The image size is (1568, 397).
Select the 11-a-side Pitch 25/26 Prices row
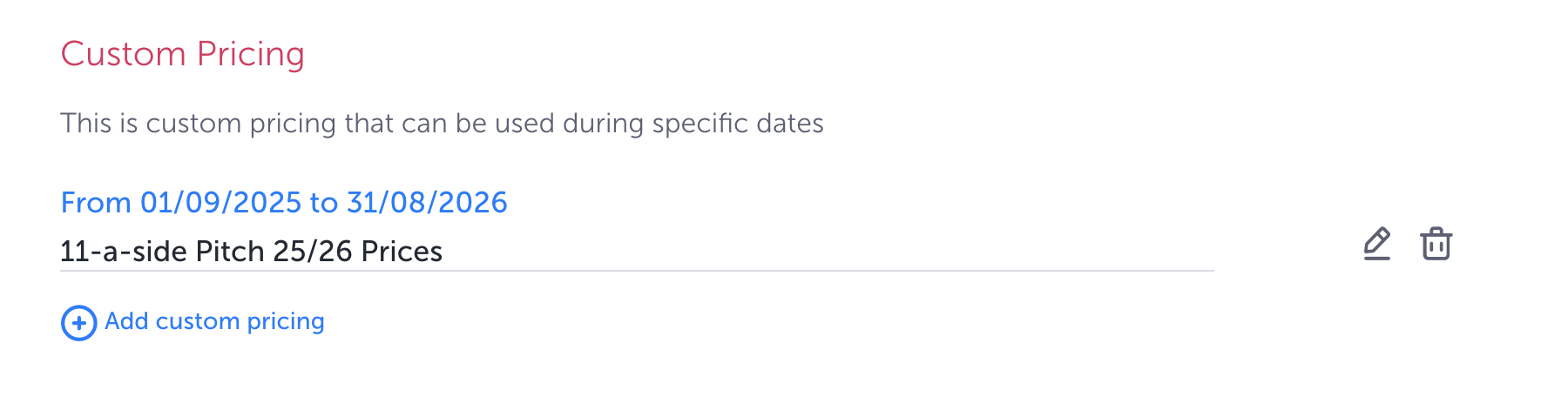[251, 252]
